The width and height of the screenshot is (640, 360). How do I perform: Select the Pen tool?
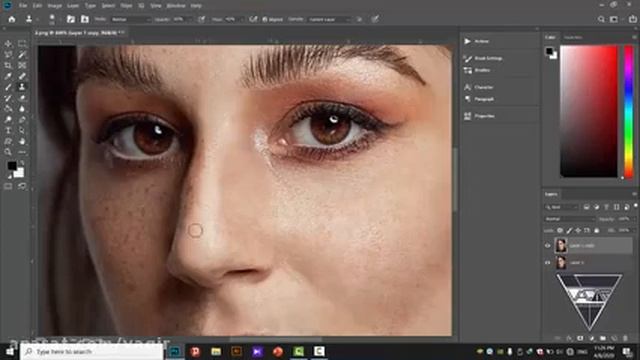(x=22, y=120)
